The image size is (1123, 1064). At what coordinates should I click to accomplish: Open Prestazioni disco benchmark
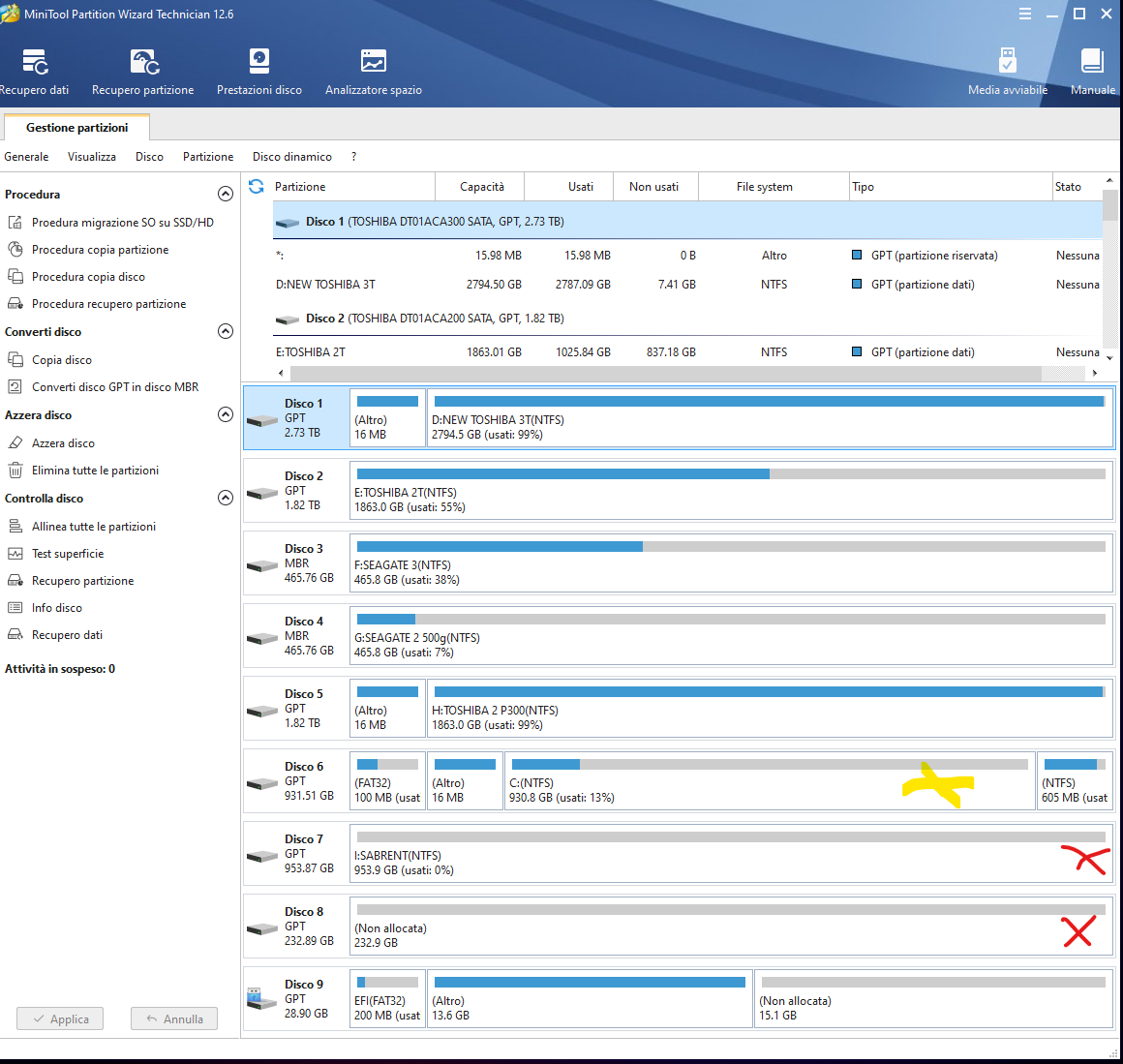258,72
